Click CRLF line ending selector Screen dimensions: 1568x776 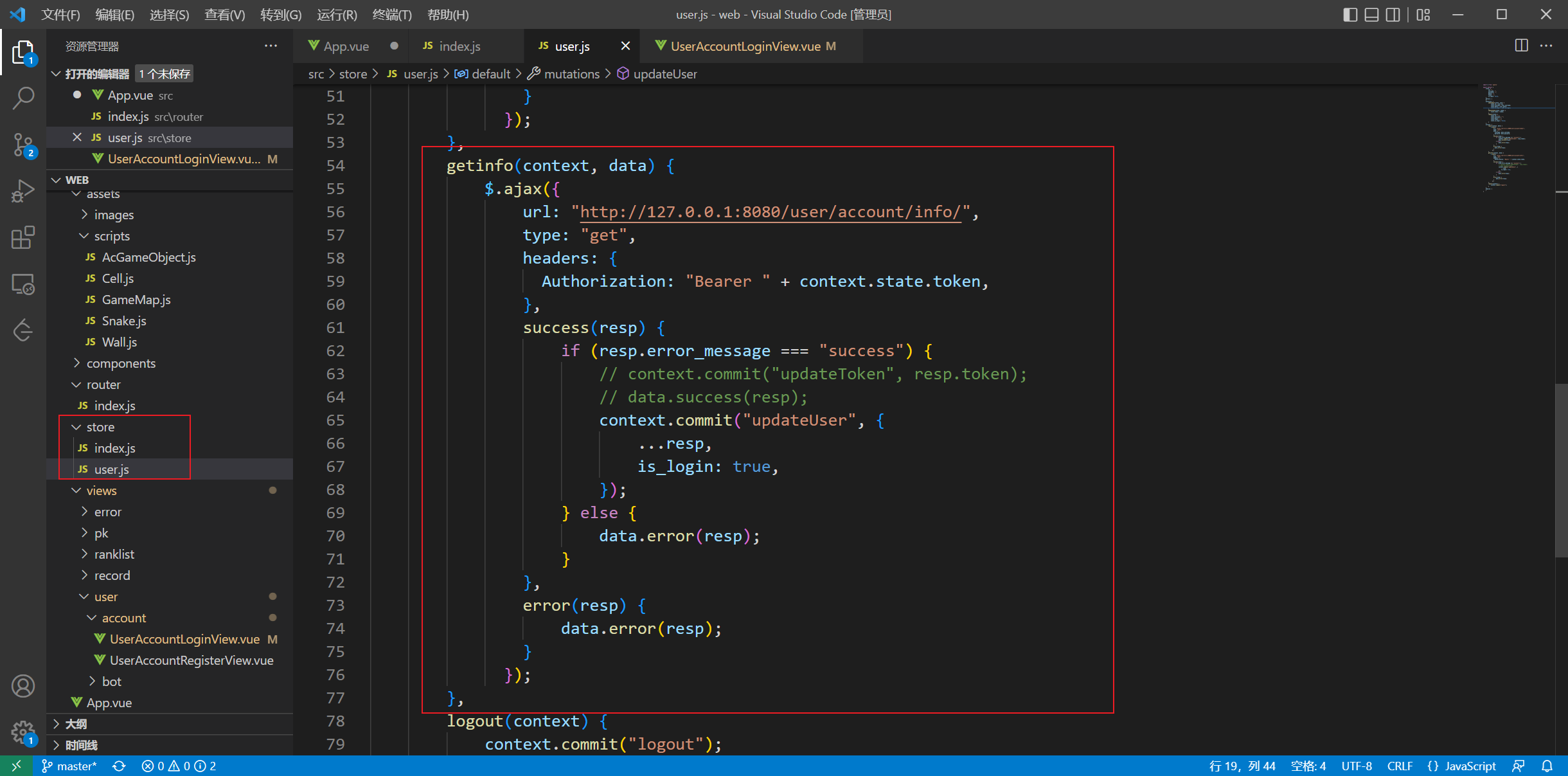click(x=1399, y=766)
